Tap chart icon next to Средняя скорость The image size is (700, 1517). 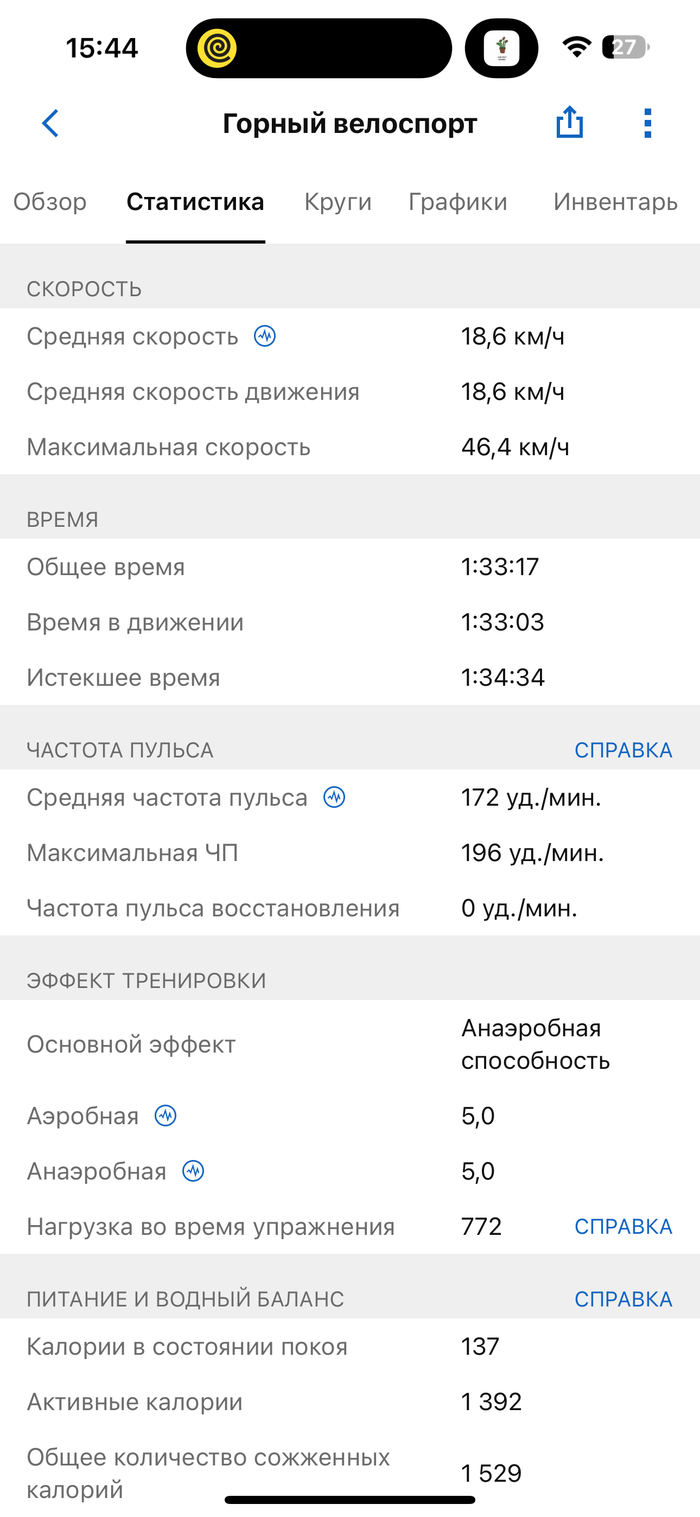click(264, 337)
